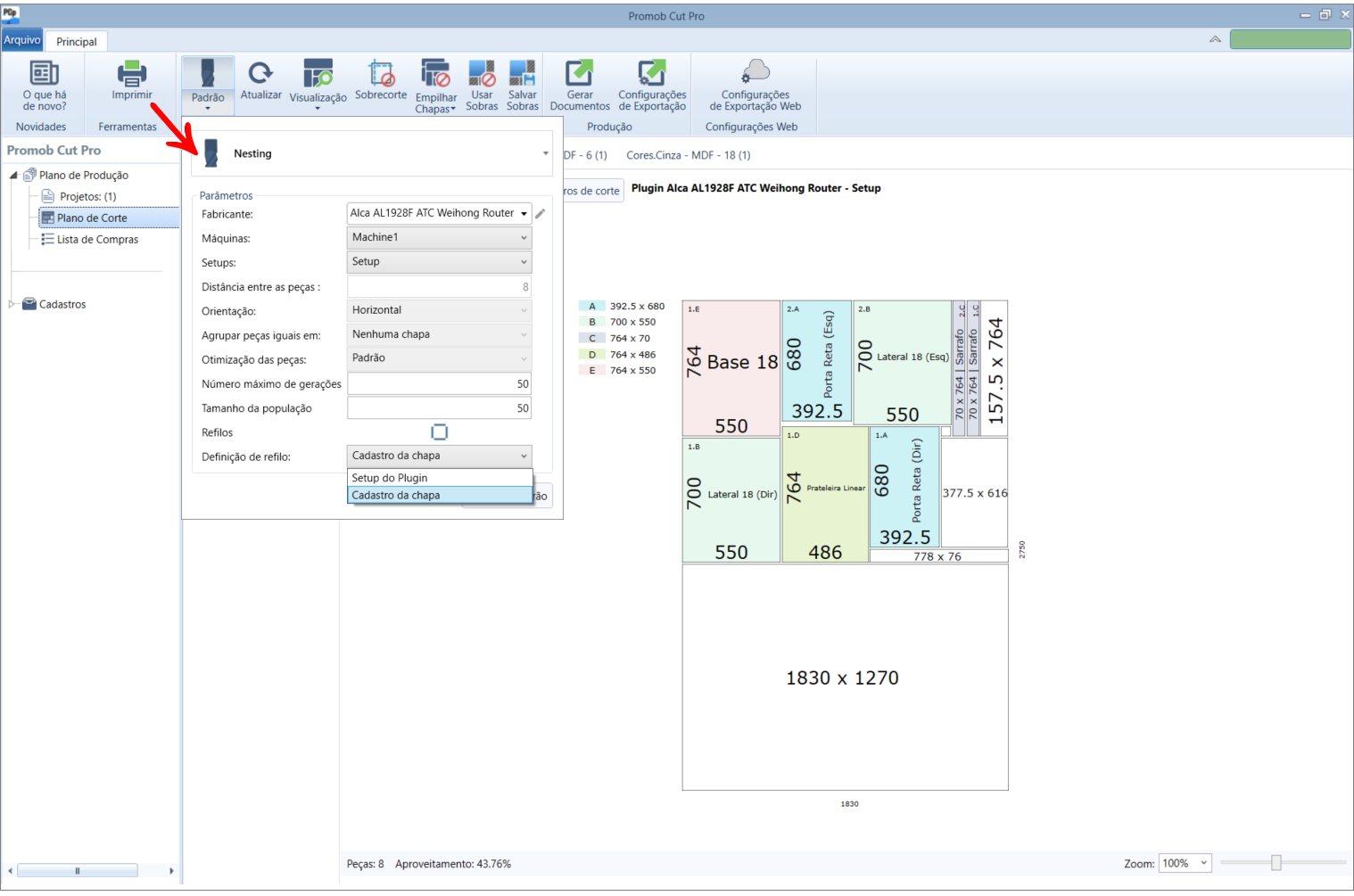
Task: Click the Usar Sobras icon
Action: (x=482, y=73)
